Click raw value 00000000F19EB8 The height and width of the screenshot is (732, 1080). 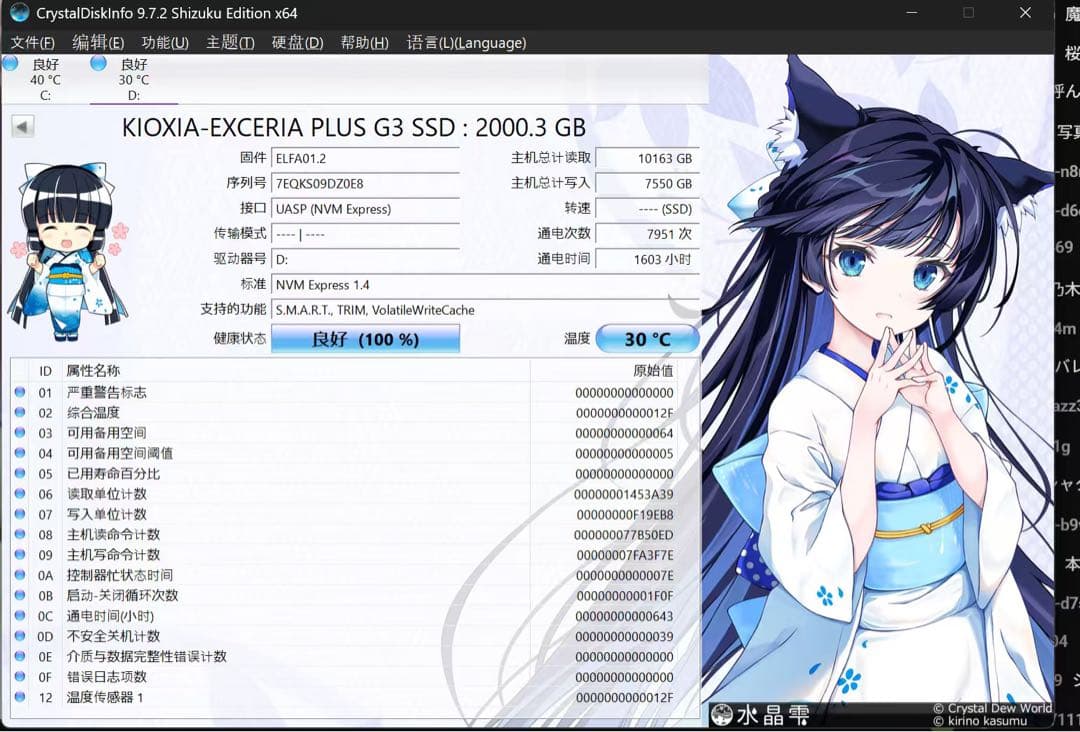625,514
